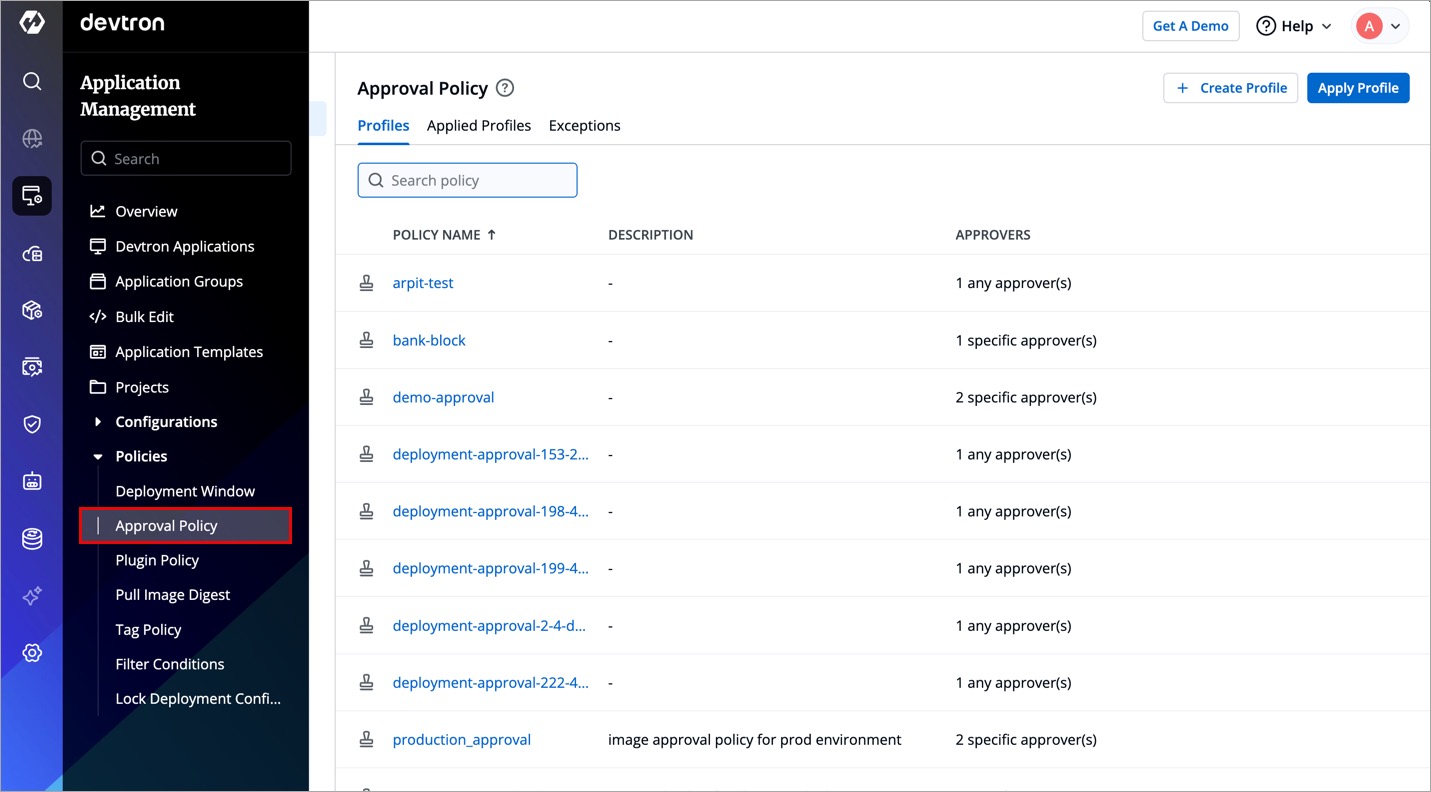Image resolution: width=1431 pixels, height=792 pixels.
Task: Click the Search policy input field
Action: [467, 180]
